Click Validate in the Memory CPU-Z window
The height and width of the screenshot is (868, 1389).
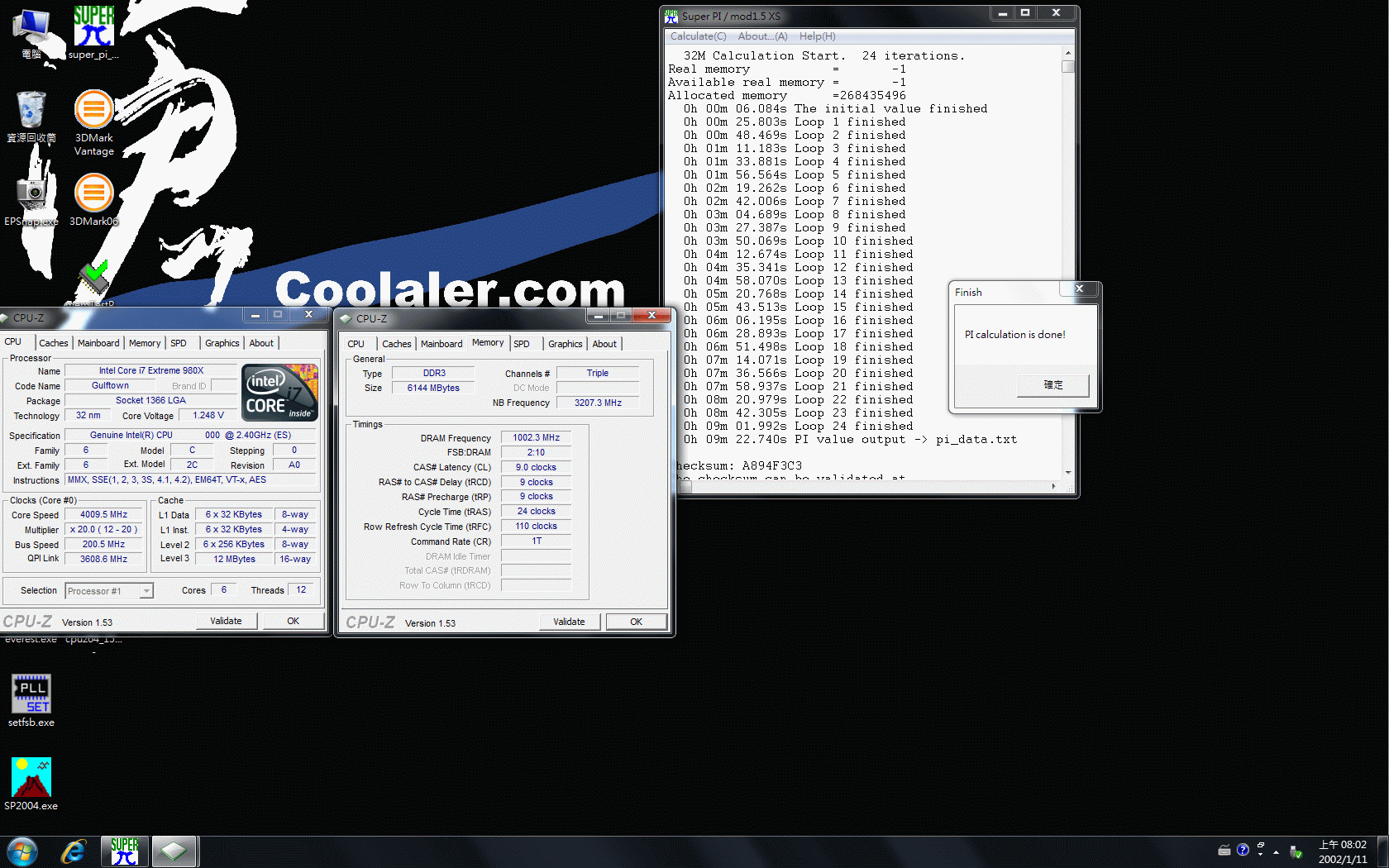point(569,622)
